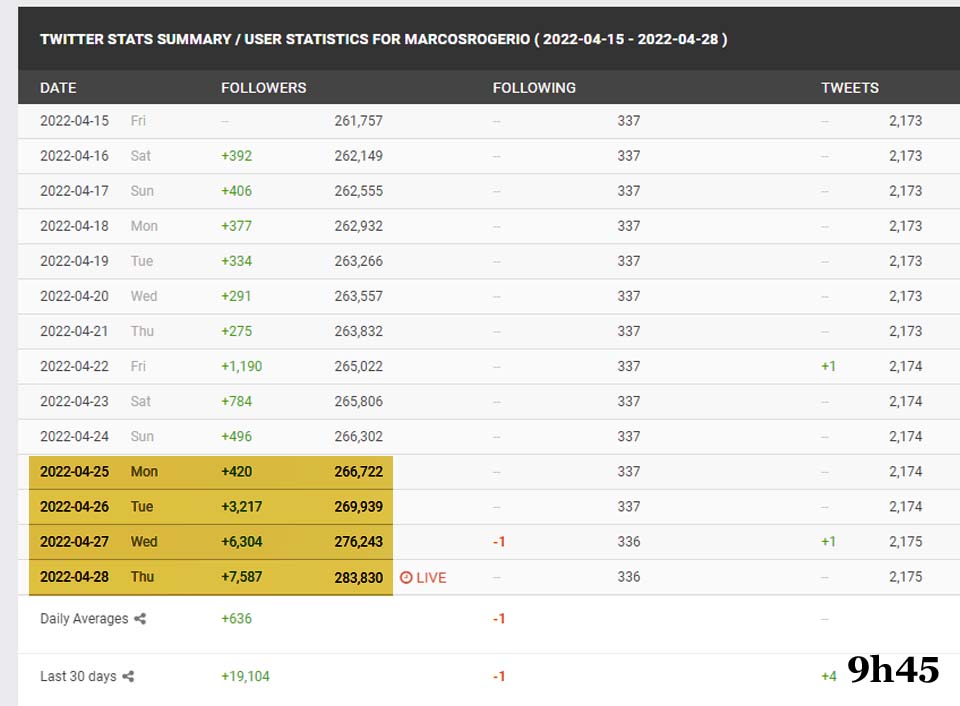Select the FOLLOWERS column header
960x706 pixels.
263,88
